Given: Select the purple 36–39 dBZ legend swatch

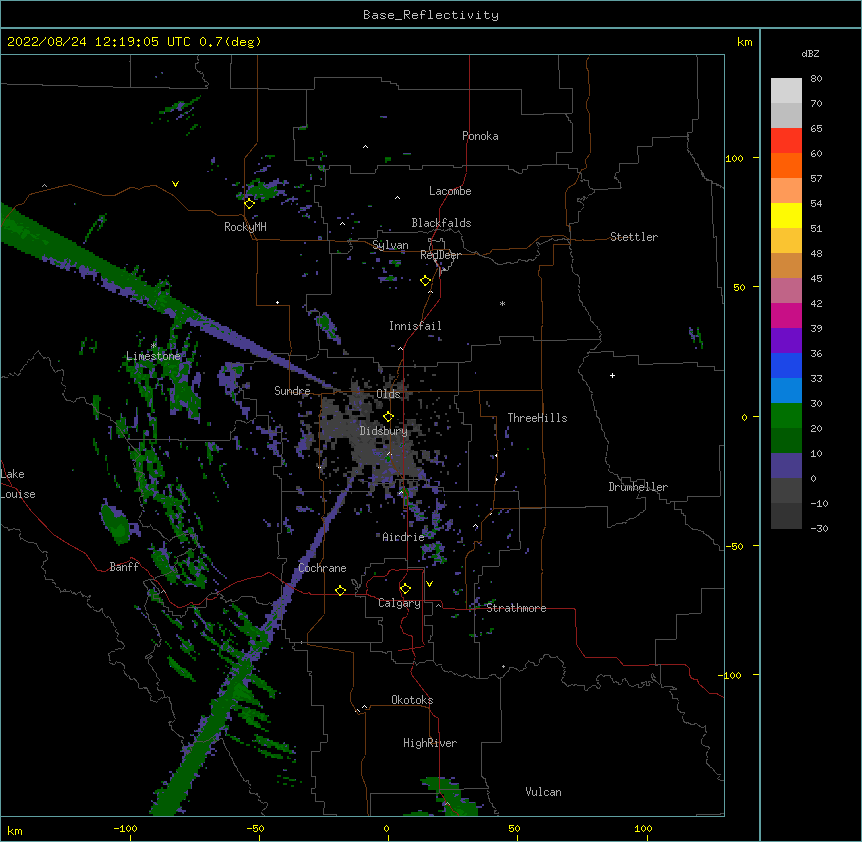Looking at the screenshot, I should point(786,340).
